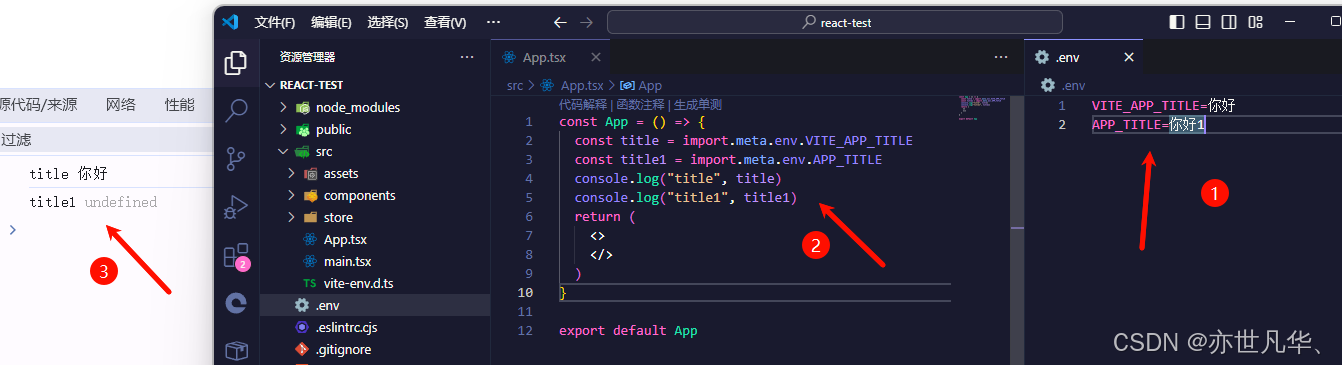Toggle the bottom panel visibility
The width and height of the screenshot is (1342, 365).
click(1203, 22)
